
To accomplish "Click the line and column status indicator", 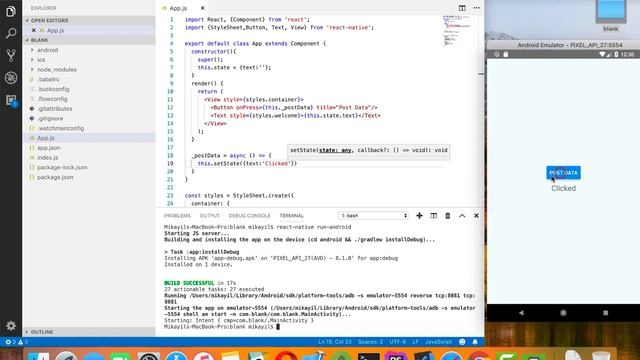I will click(335, 342).
